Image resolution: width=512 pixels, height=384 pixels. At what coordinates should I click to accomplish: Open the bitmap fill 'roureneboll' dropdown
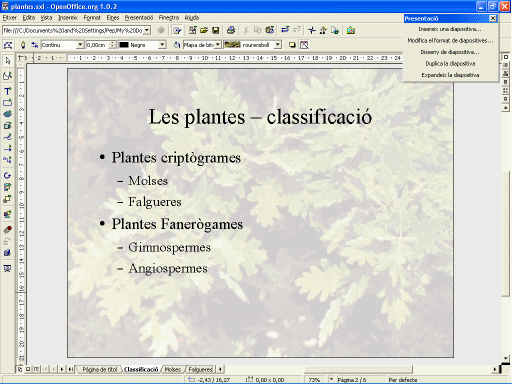(278, 45)
